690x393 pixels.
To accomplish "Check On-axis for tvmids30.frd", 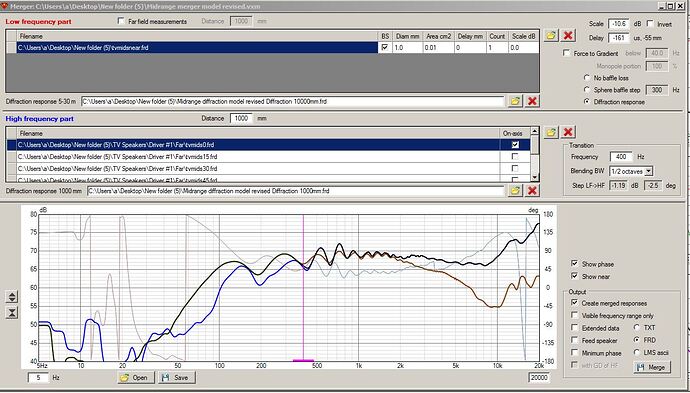I will point(515,168).
